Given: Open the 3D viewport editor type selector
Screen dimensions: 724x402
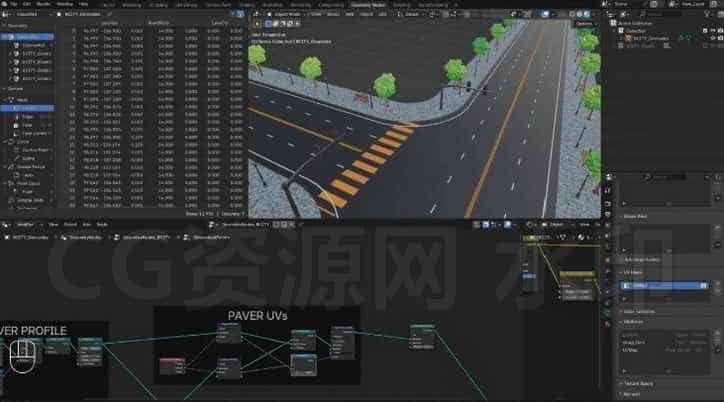Looking at the screenshot, I should point(256,14).
